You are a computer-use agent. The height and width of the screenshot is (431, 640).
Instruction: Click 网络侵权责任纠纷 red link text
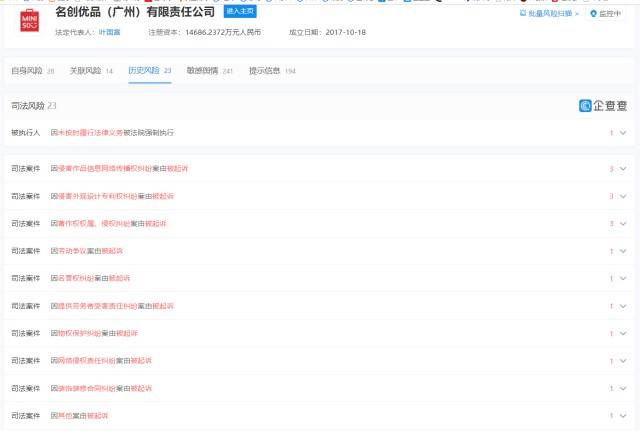tap(87, 361)
